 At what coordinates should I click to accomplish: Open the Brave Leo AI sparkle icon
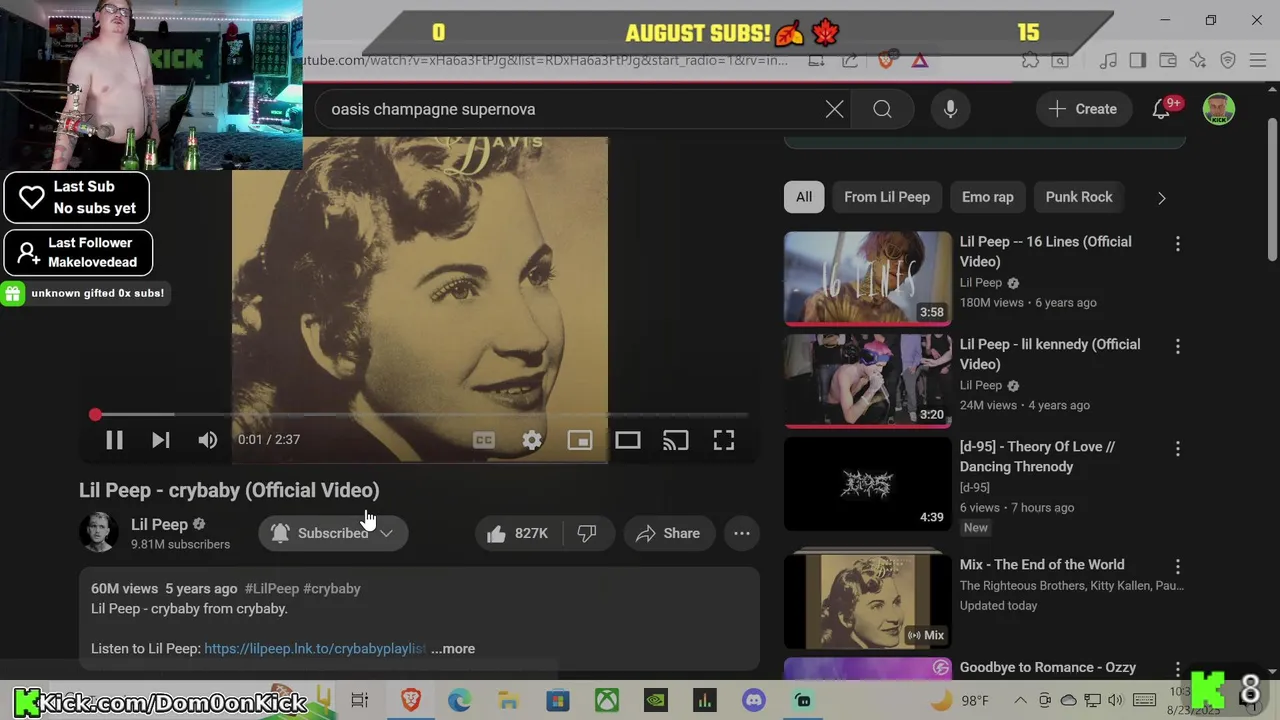point(1198,61)
